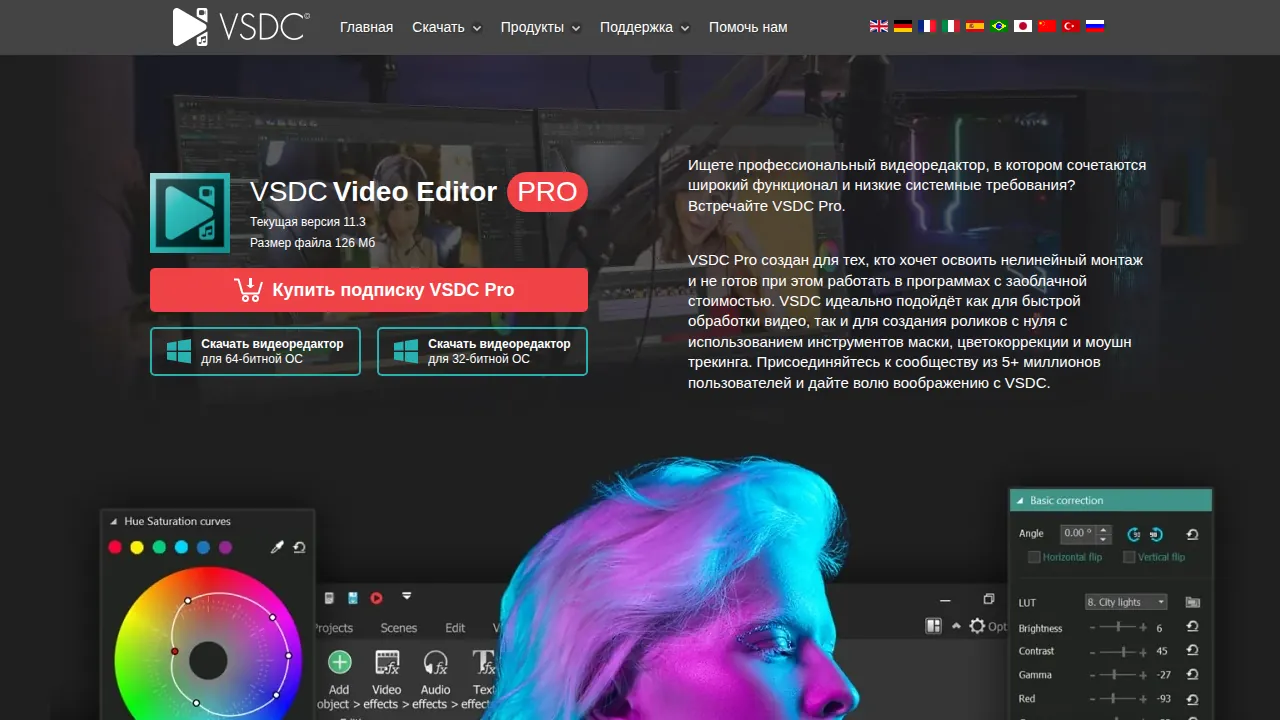This screenshot has width=1280, height=720.
Task: Go to Главная page
Action: click(x=366, y=27)
